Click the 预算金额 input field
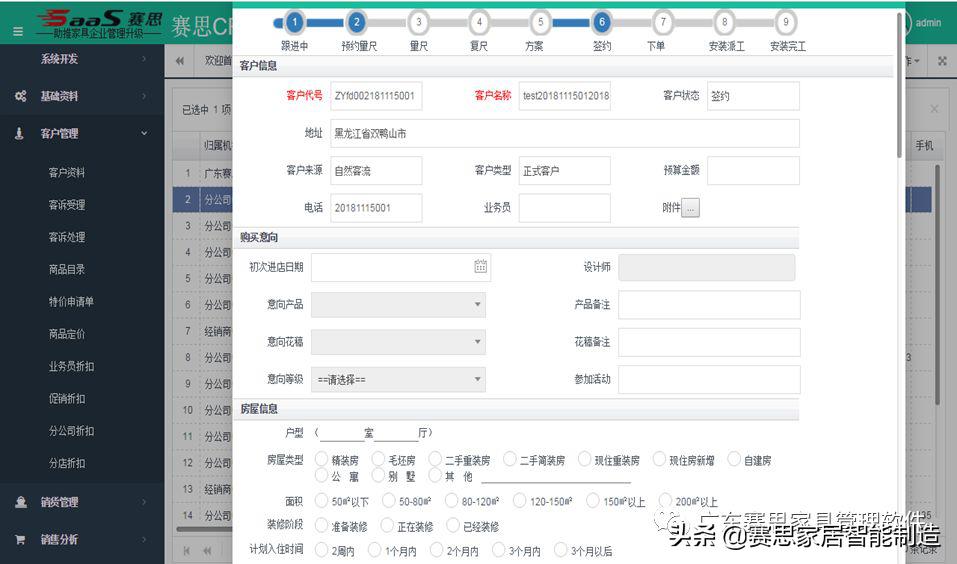 point(753,170)
